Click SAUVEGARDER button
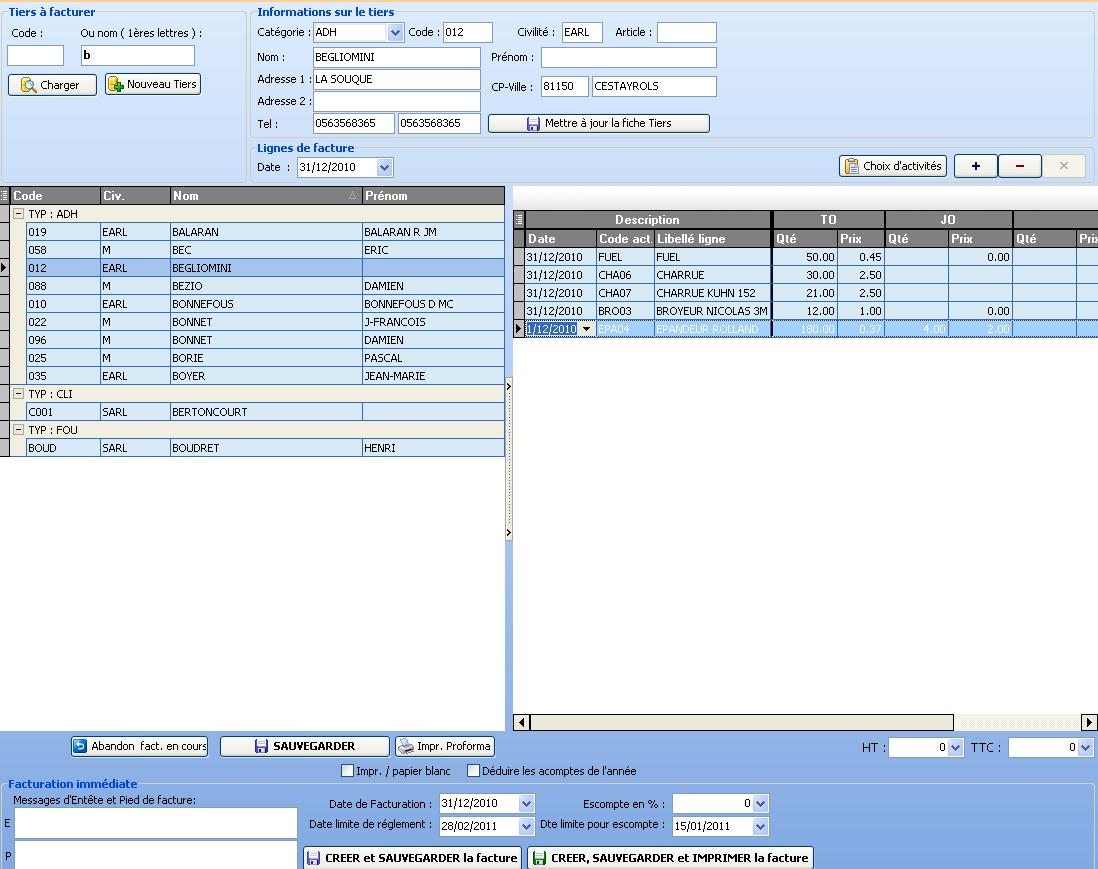Screen dimensions: 1098x869 (x=304, y=746)
